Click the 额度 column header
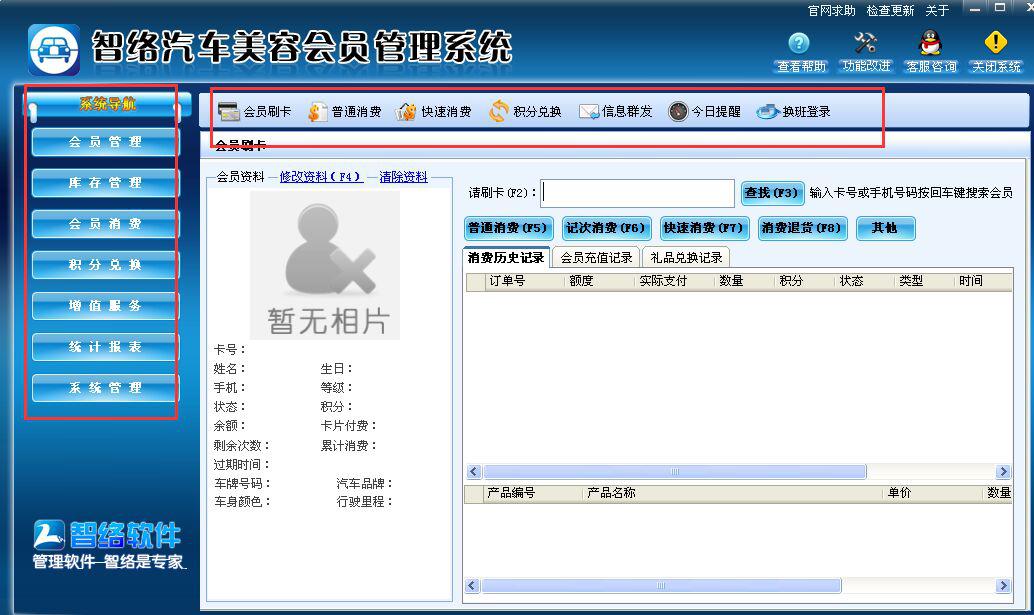Screen dimensions: 1034x615 click(600, 281)
